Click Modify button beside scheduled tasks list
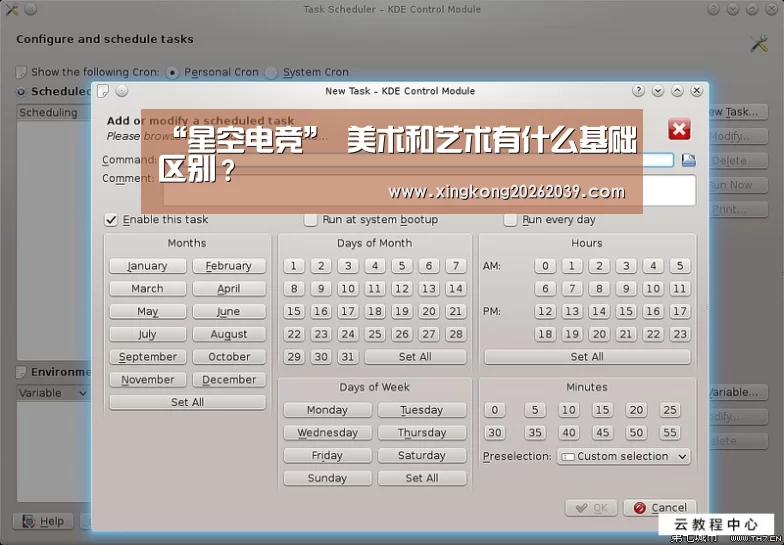784x545 pixels. point(738,136)
